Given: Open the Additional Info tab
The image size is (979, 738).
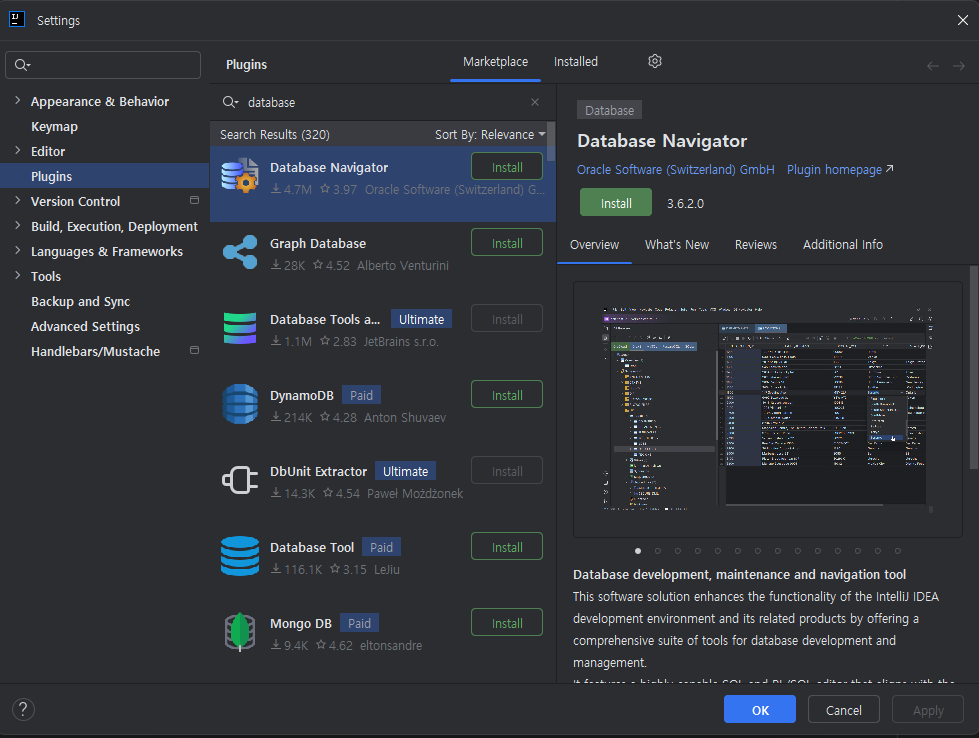Looking at the screenshot, I should click(843, 245).
